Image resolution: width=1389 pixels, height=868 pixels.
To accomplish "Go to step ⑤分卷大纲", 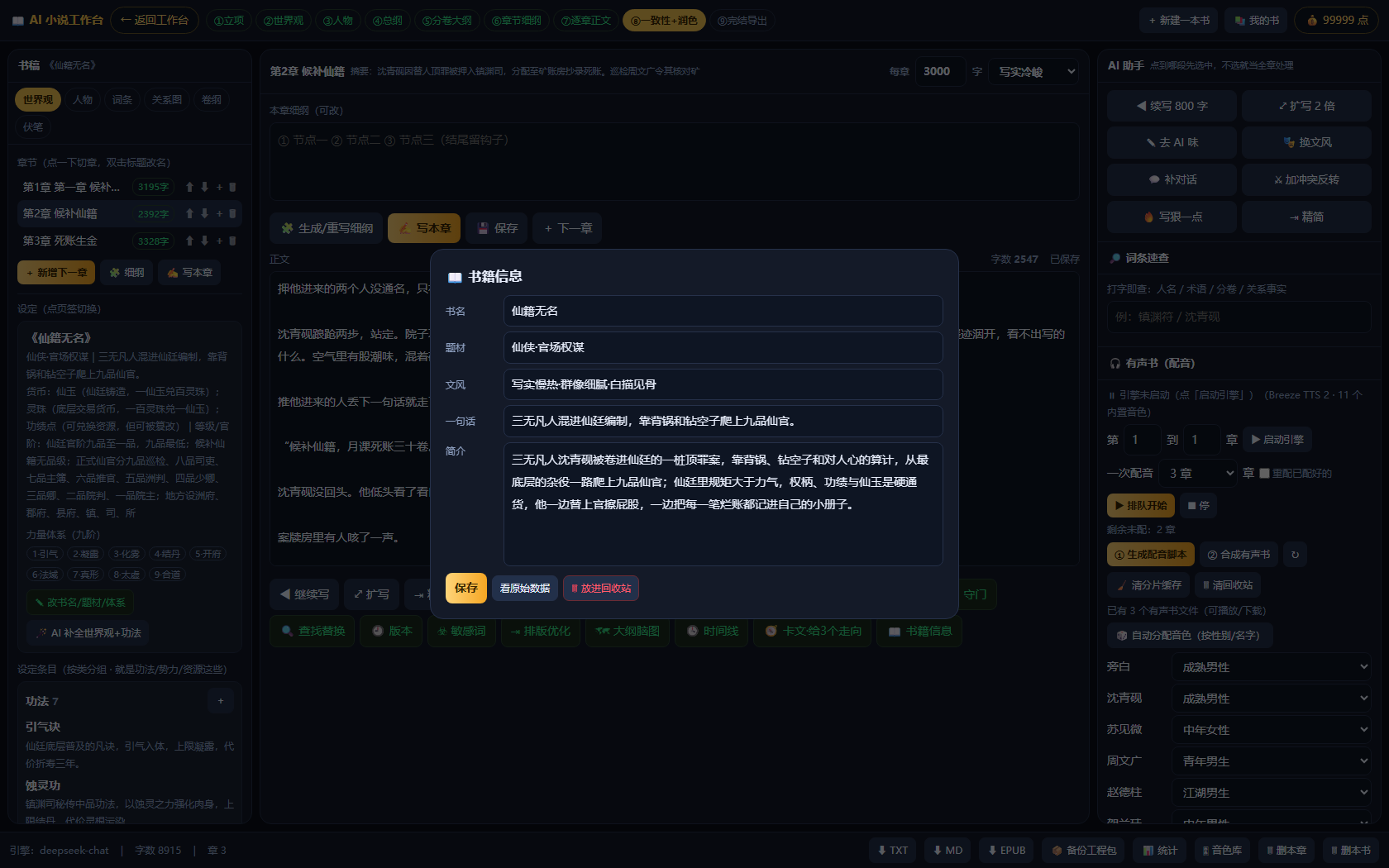I will click(447, 21).
